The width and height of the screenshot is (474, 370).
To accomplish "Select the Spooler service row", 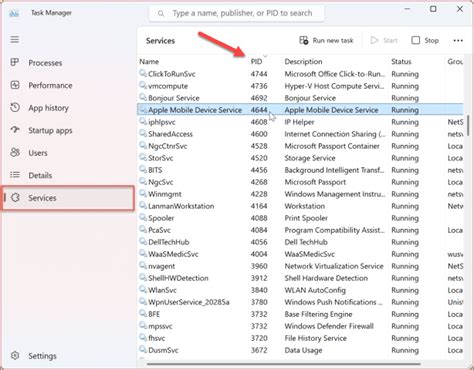I will coord(300,218).
